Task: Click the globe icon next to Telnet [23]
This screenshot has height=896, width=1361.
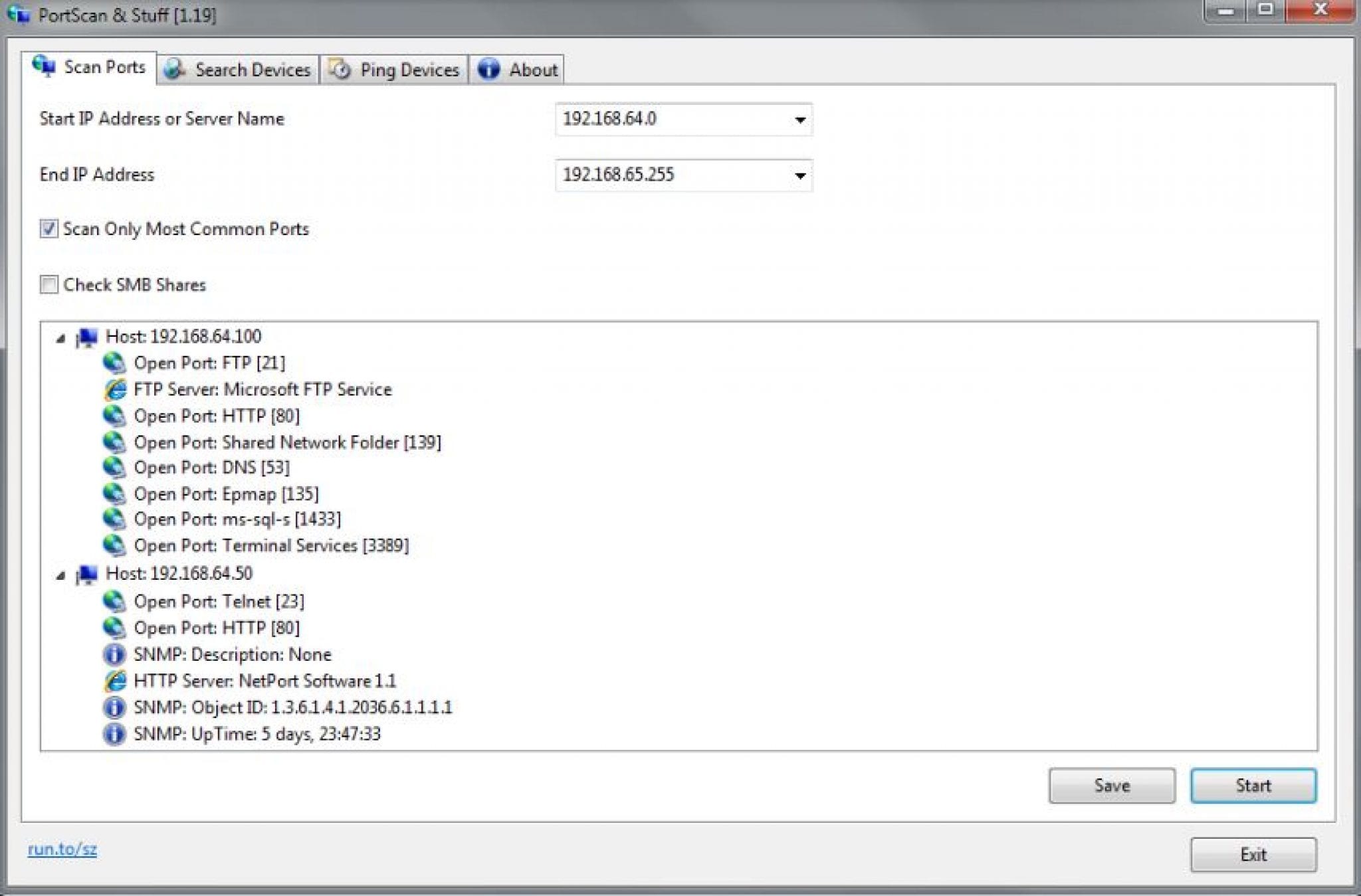Action: (x=114, y=601)
